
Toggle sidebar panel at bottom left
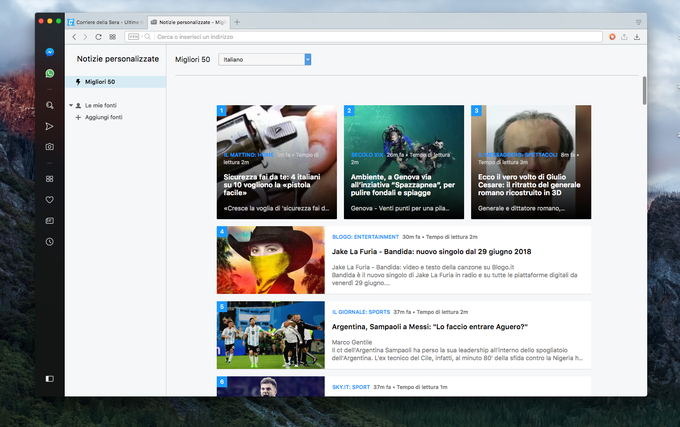pyautogui.click(x=50, y=379)
